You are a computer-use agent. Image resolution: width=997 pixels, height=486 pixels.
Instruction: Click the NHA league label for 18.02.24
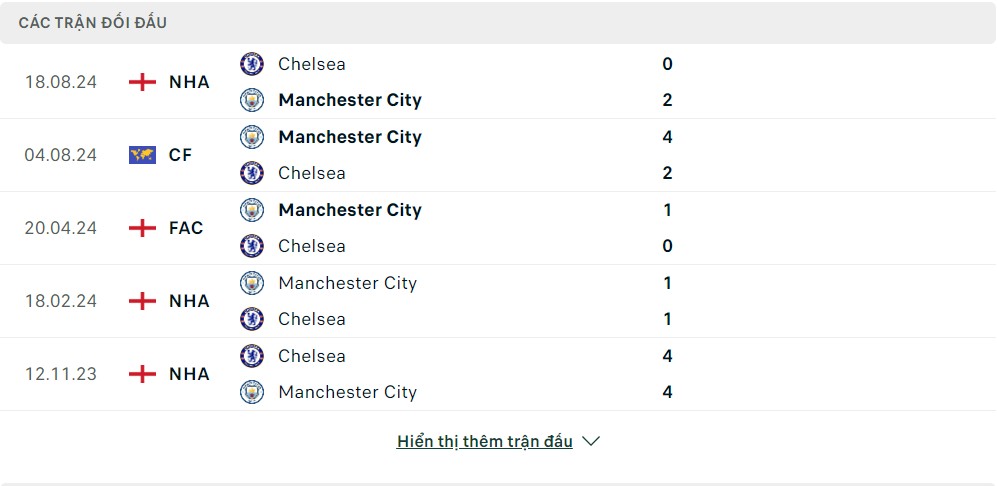point(189,301)
